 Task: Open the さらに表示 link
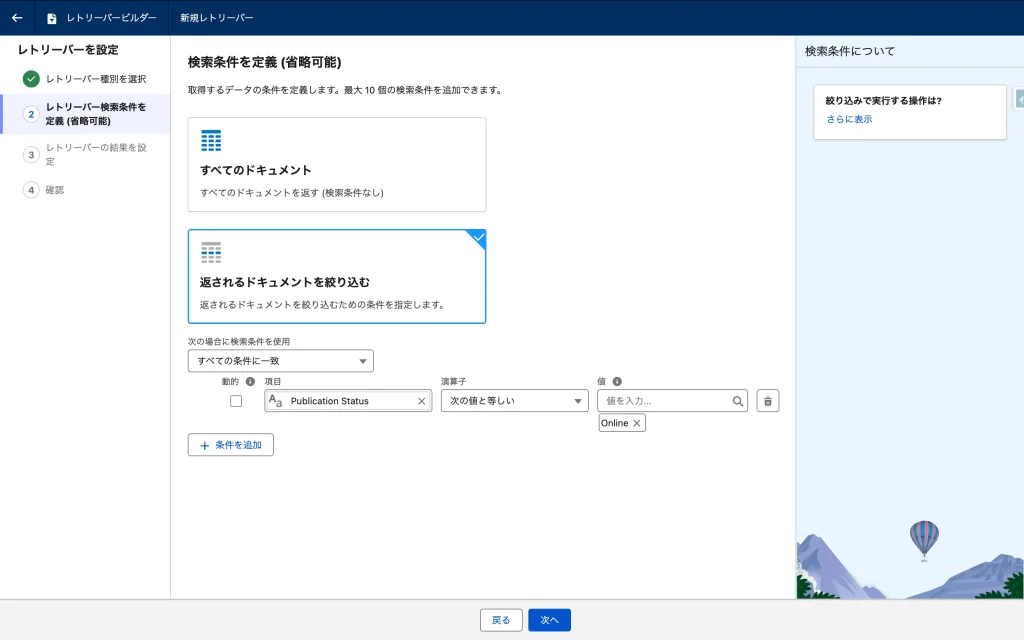click(848, 119)
